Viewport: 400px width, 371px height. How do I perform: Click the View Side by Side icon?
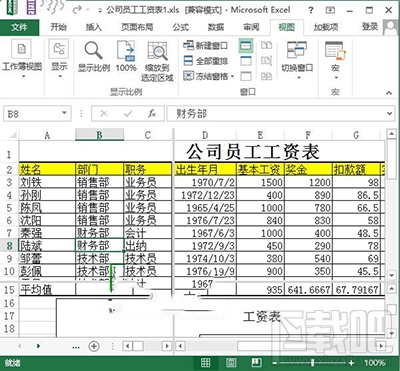click(x=266, y=45)
